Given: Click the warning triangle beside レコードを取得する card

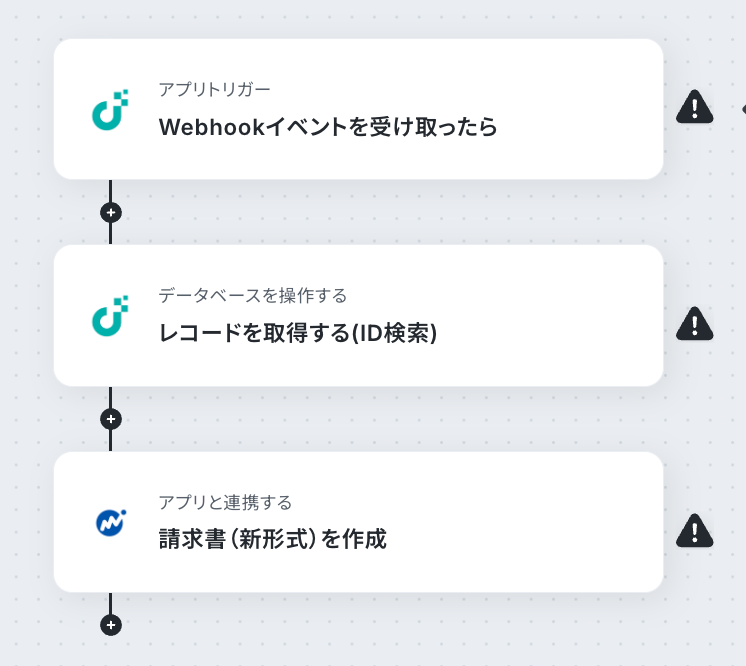Looking at the screenshot, I should pyautogui.click(x=695, y=323).
